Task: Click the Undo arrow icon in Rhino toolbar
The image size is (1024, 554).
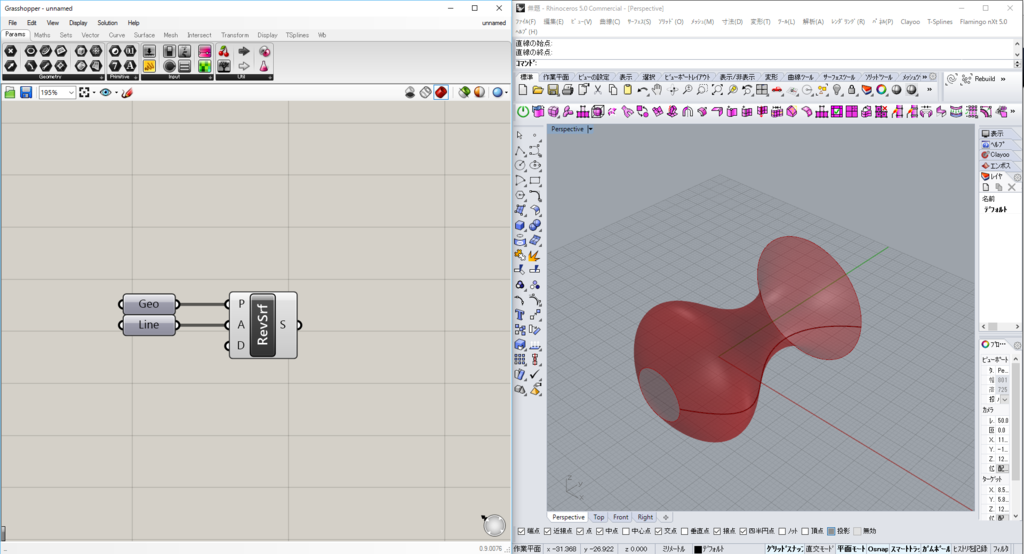Action: click(643, 90)
